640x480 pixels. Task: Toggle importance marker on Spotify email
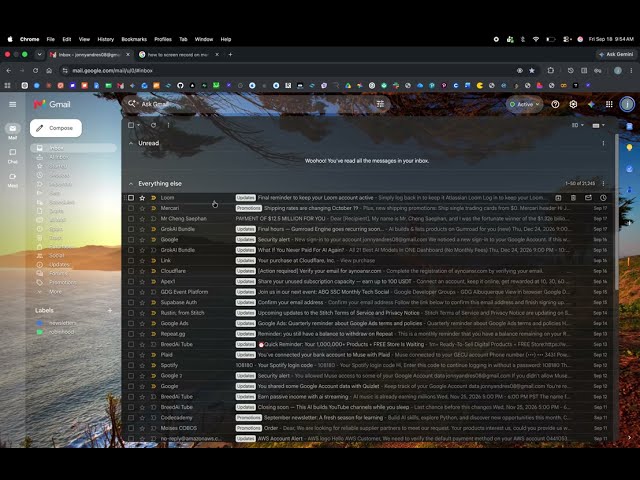(x=153, y=365)
